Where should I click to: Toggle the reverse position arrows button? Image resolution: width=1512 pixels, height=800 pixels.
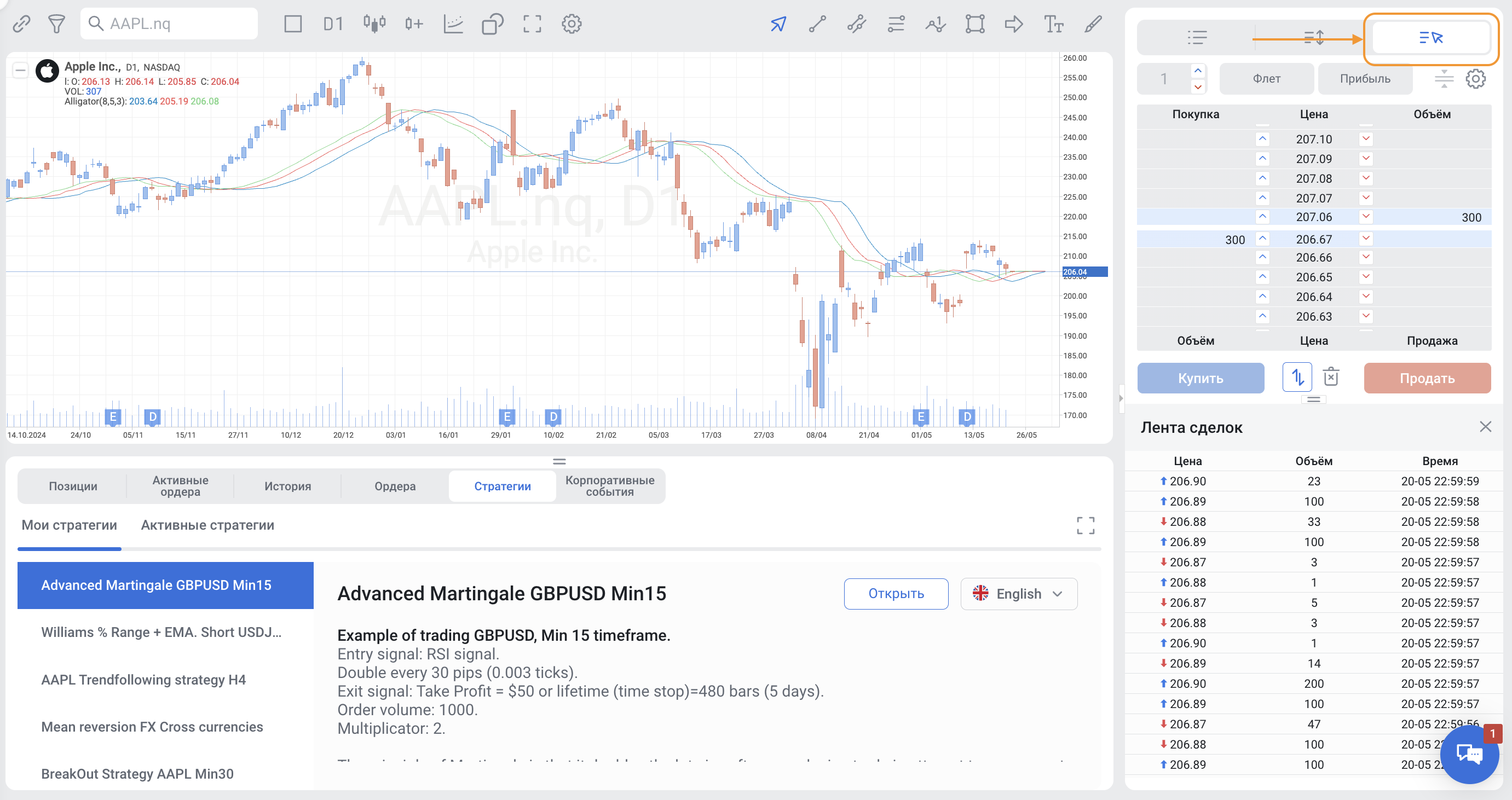click(1297, 377)
